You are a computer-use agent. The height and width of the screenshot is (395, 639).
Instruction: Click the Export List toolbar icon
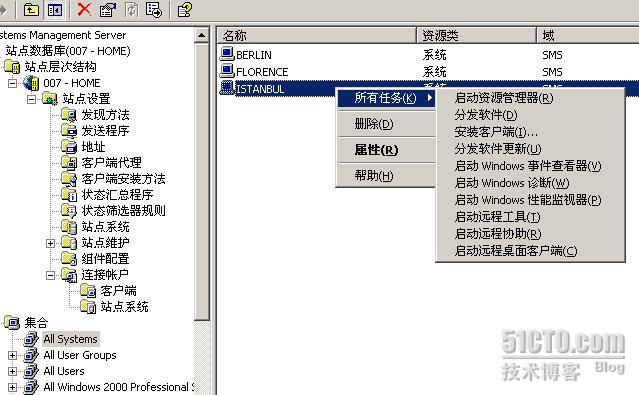point(154,9)
